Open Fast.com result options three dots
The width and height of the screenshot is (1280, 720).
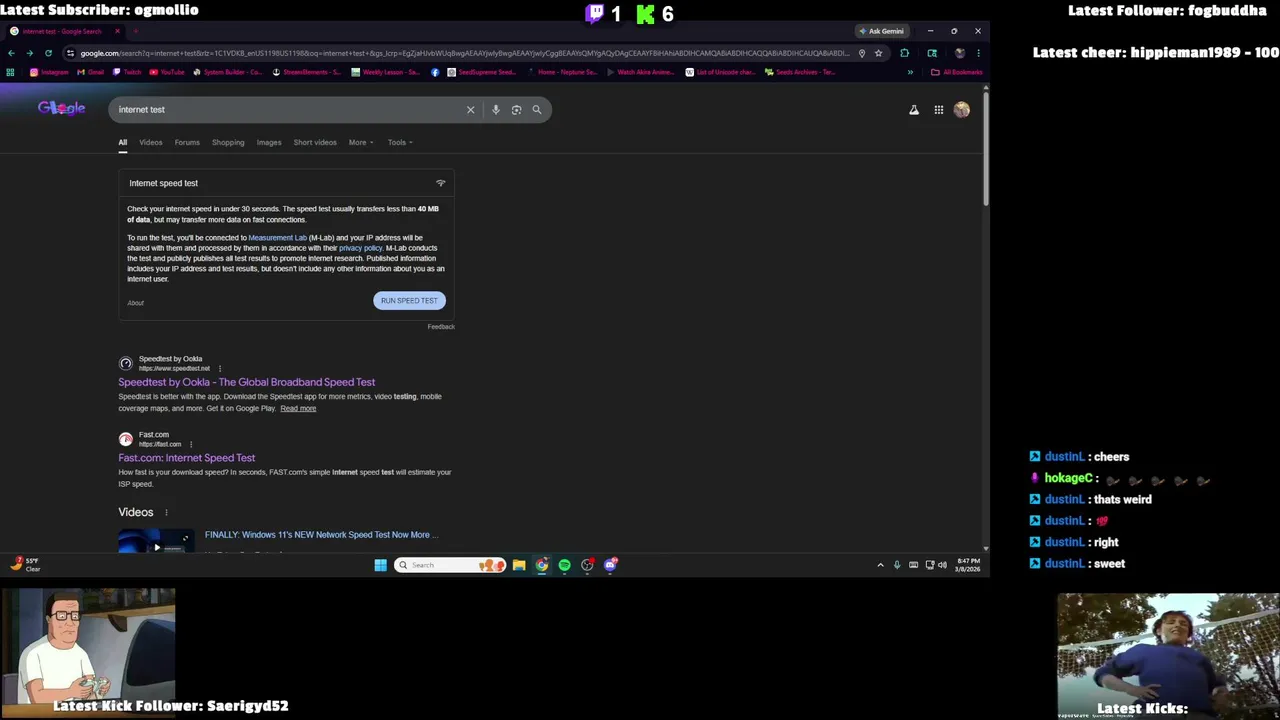click(190, 445)
